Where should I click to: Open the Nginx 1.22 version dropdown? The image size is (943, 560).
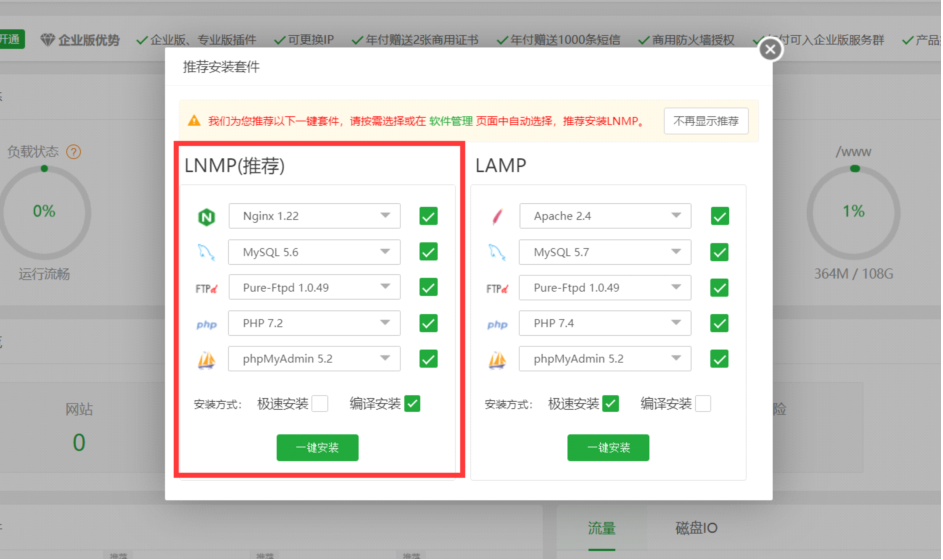(x=315, y=216)
